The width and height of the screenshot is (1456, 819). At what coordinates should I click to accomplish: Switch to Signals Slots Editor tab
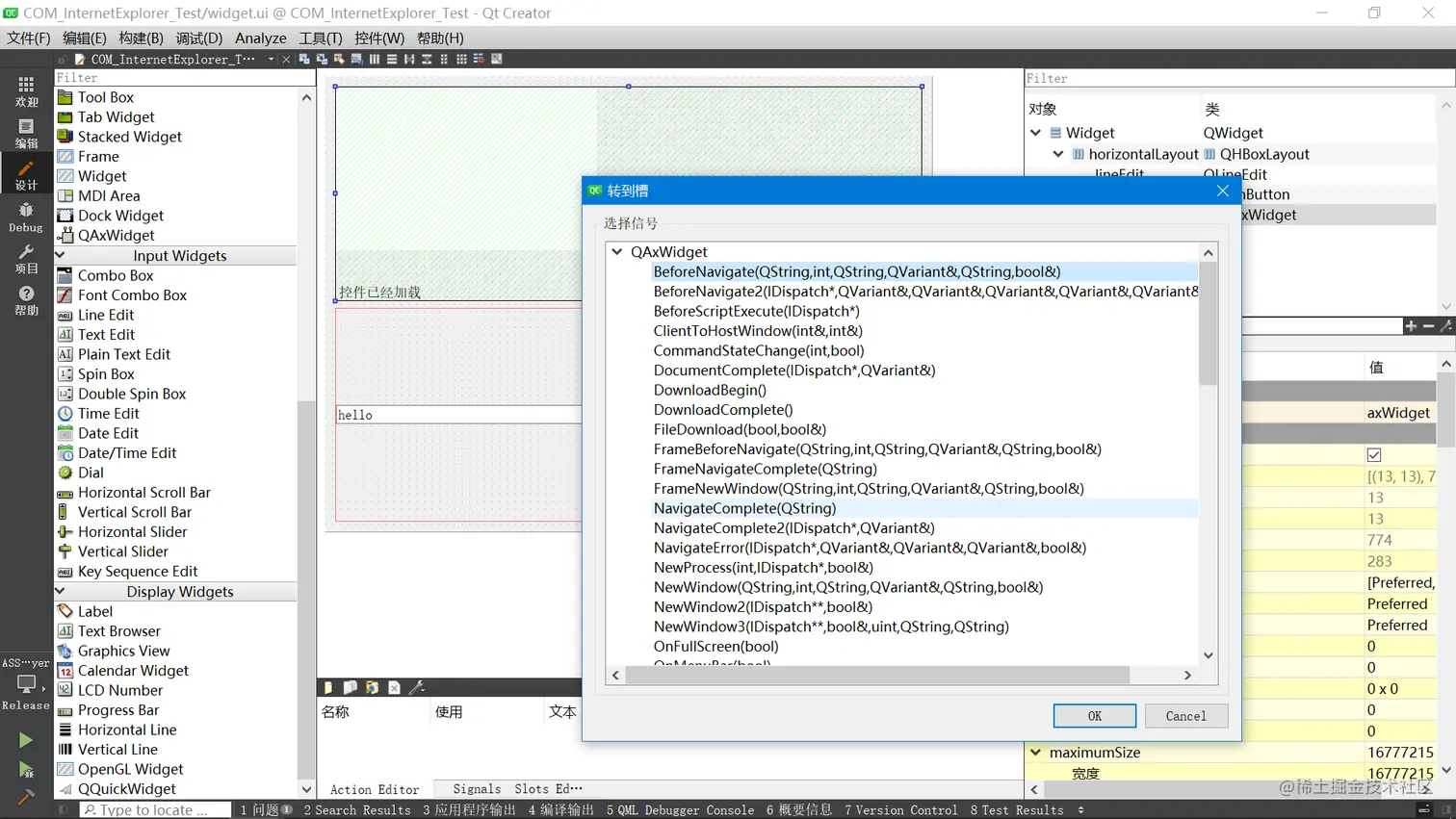click(517, 789)
